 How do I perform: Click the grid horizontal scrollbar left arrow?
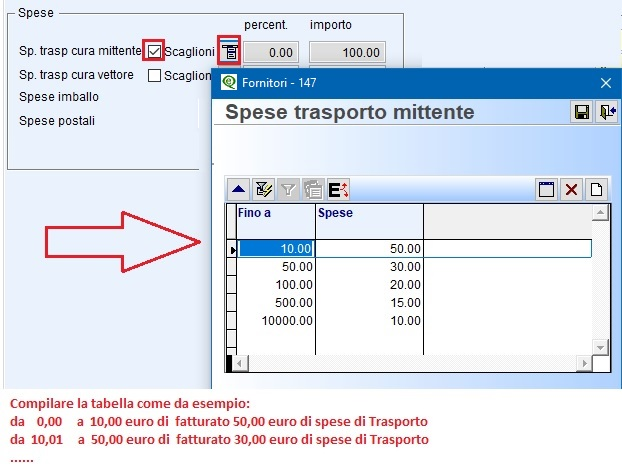click(240, 363)
